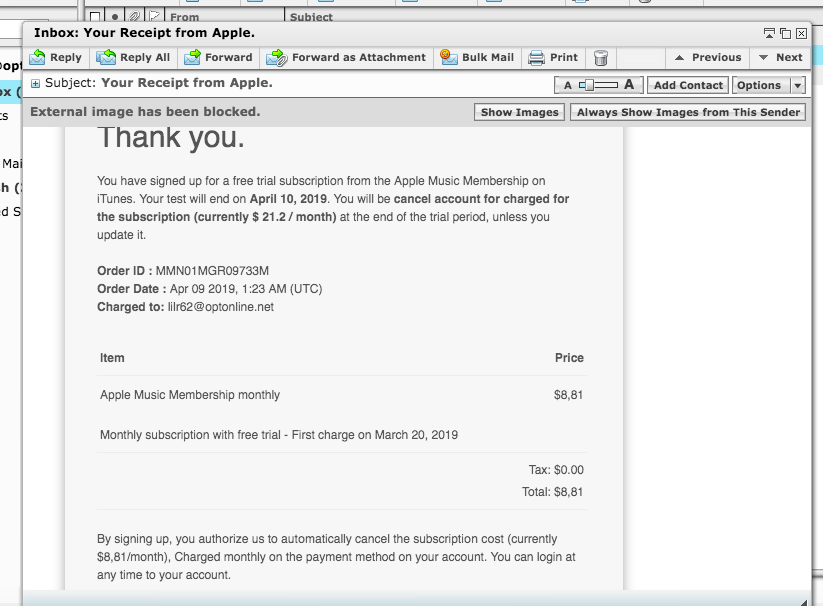The height and width of the screenshot is (606, 823).
Task: Click the Tax: $0.00 line
Action: pyautogui.click(x=556, y=470)
